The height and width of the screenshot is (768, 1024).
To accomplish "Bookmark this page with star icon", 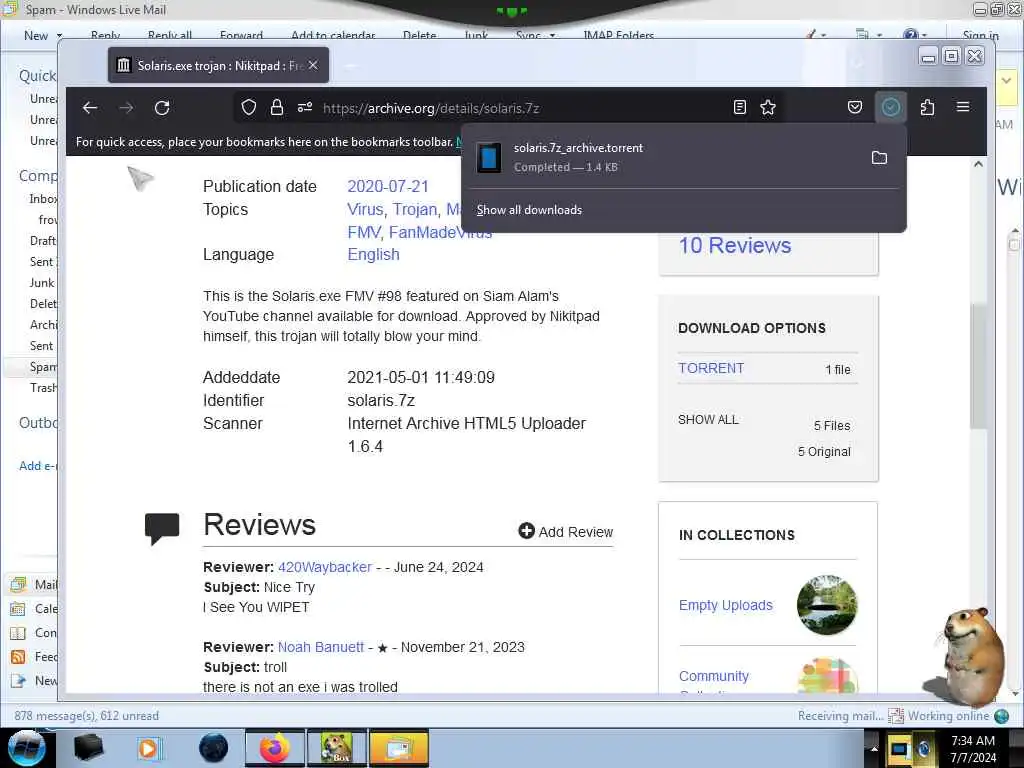I will coord(768,107).
